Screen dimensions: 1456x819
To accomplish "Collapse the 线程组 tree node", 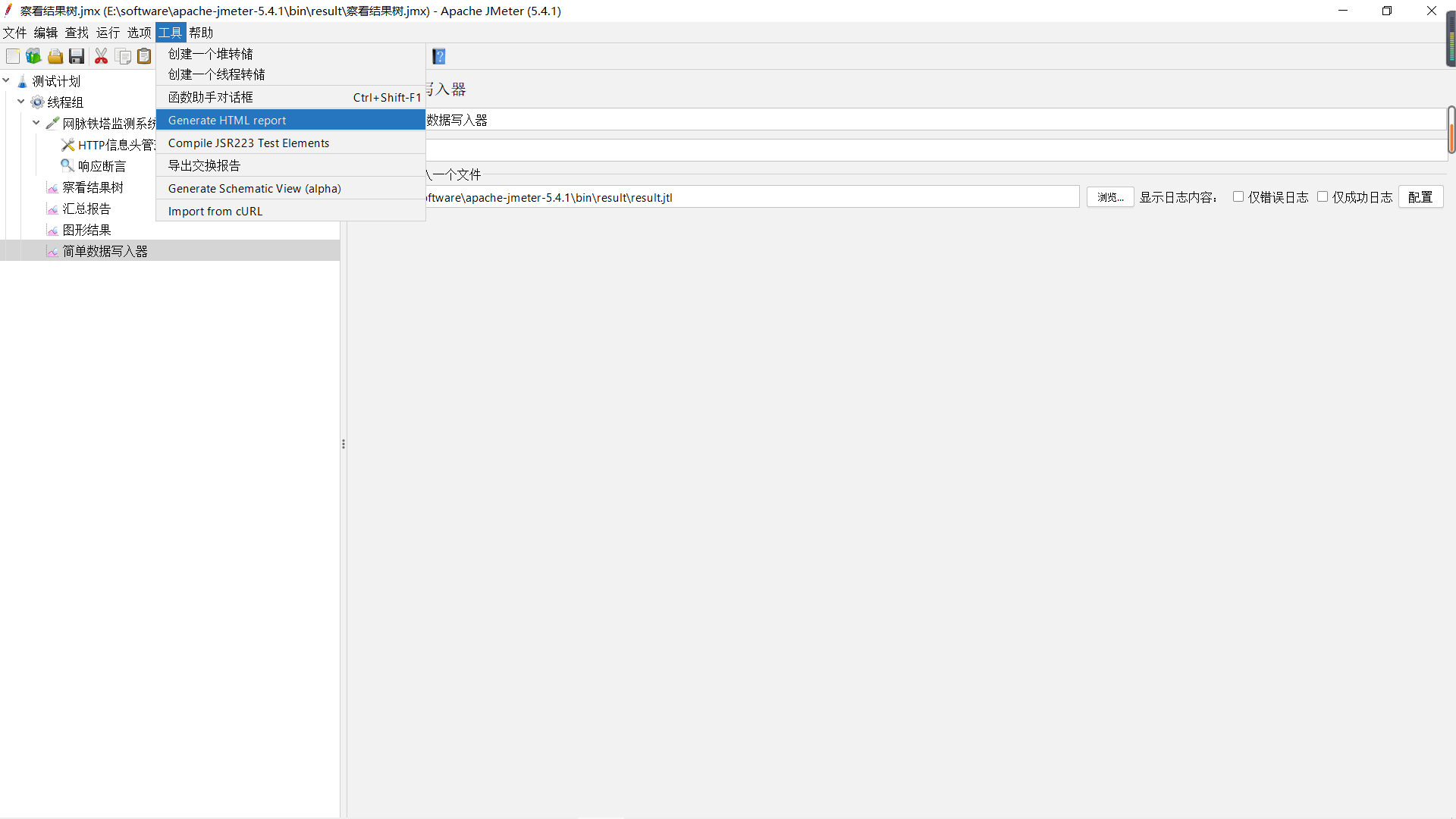I will 21,101.
